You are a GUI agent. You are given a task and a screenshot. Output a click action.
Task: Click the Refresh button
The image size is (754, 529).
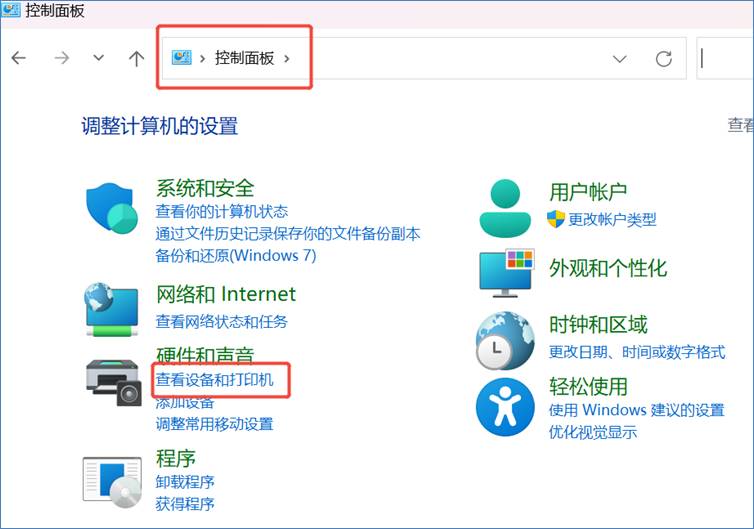click(x=664, y=59)
